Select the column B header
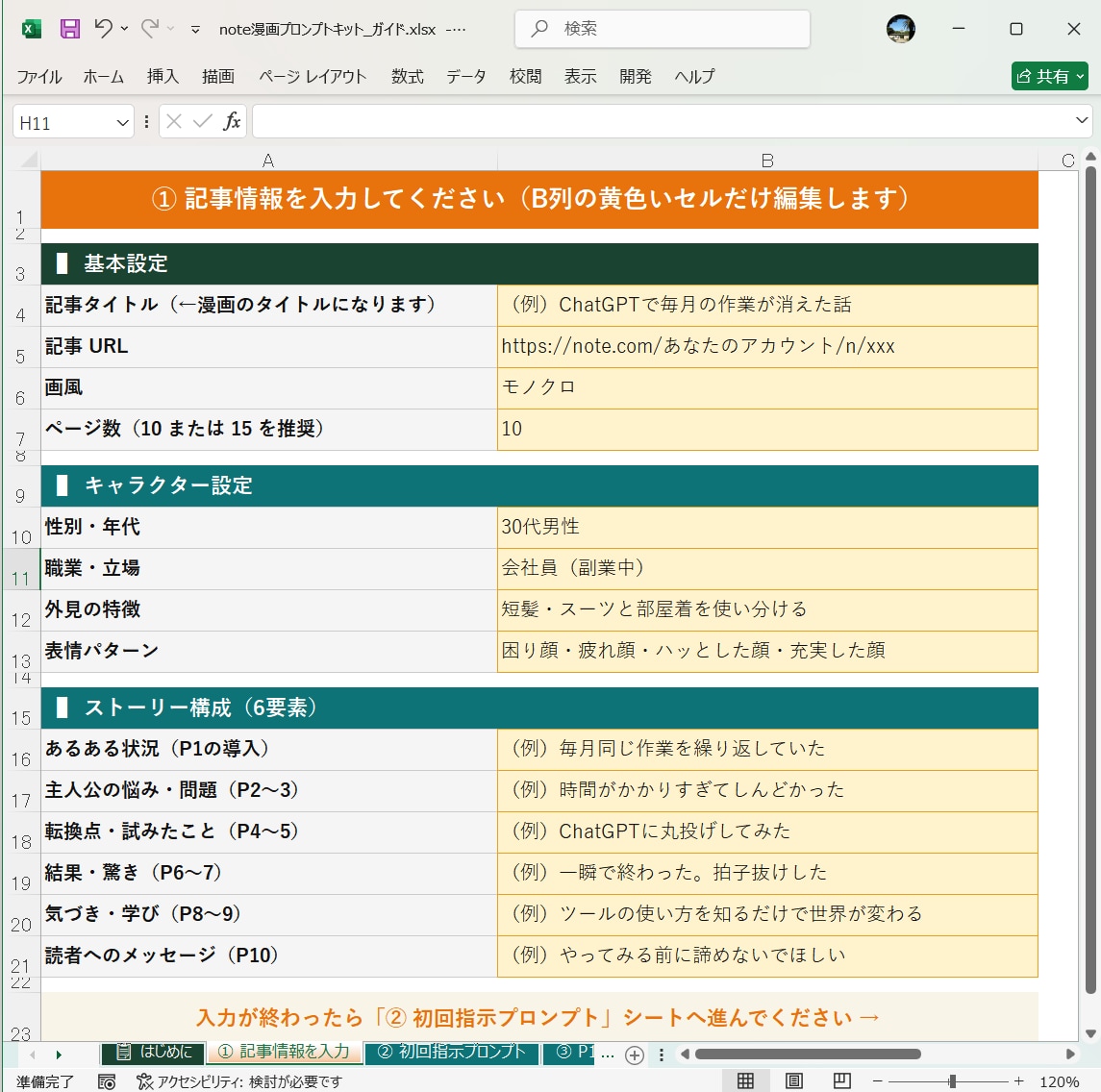 (767, 160)
